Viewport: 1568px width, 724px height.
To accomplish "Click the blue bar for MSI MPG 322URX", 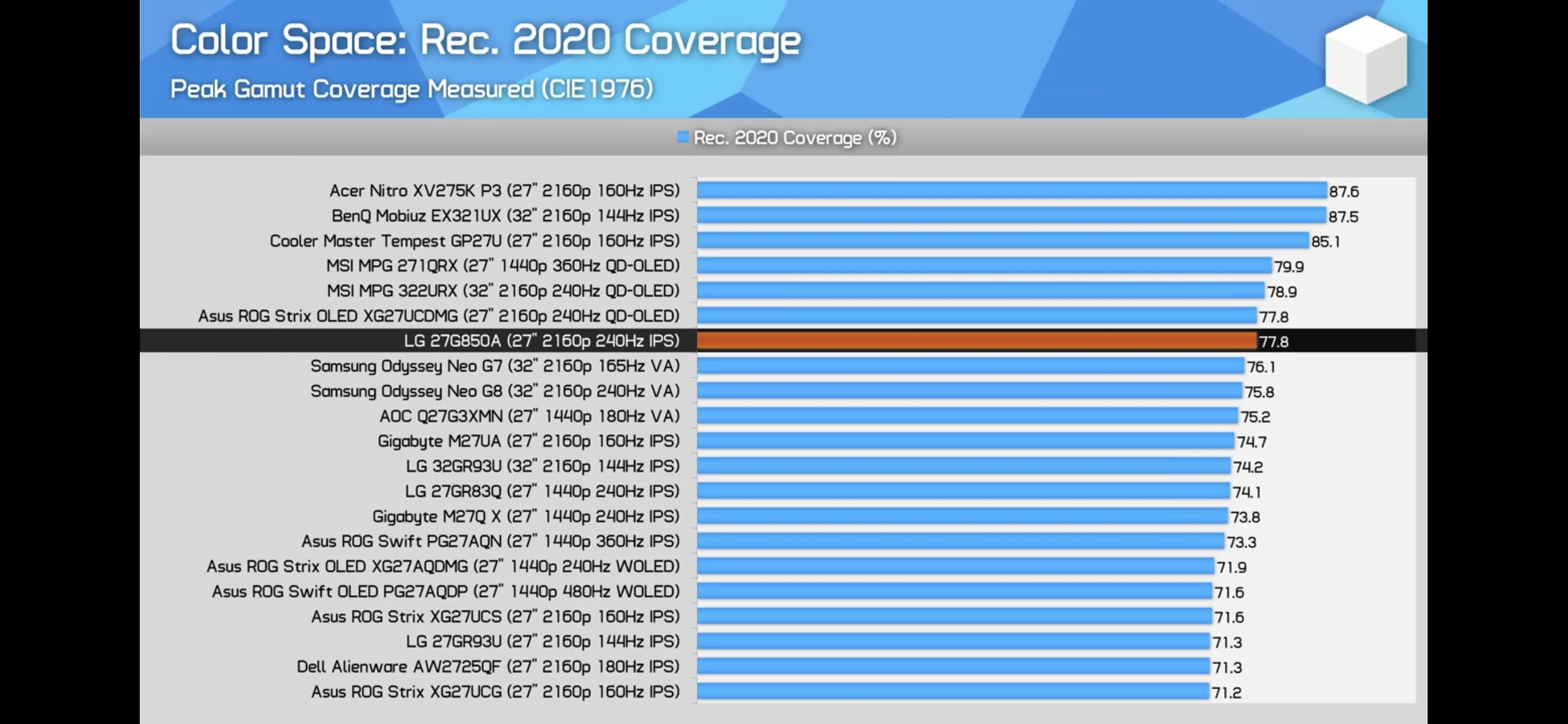I will (x=981, y=290).
